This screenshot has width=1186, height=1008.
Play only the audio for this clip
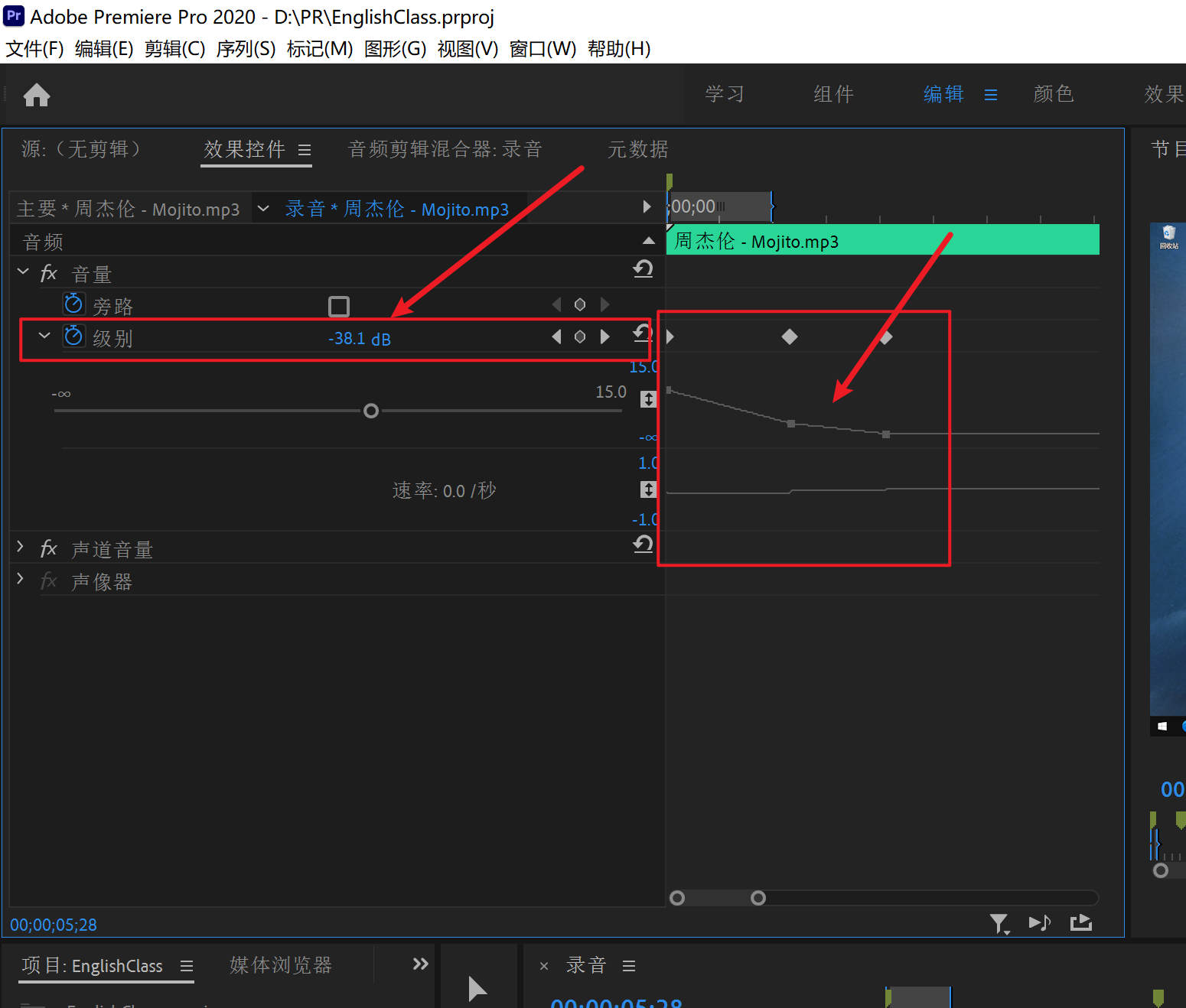1040,923
